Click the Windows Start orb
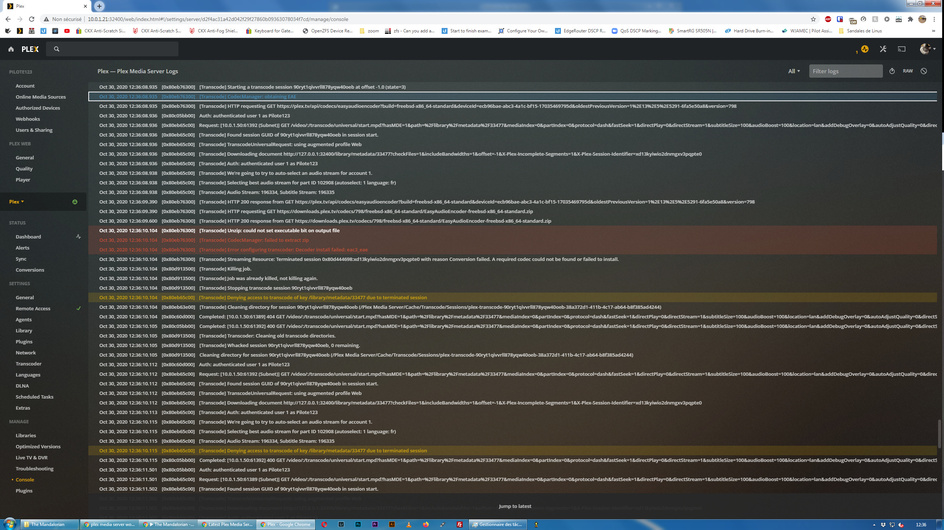Image resolution: width=944 pixels, height=530 pixels. [x=9, y=524]
